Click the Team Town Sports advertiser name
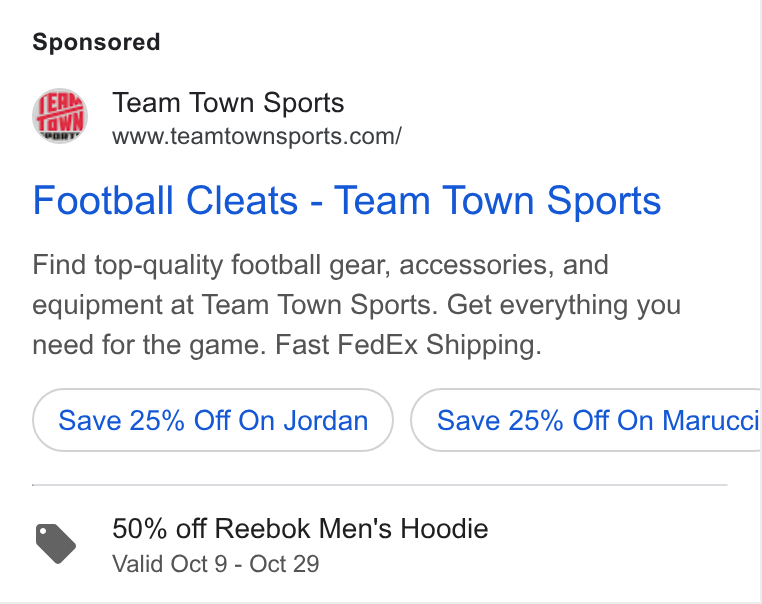Viewport: 762px width, 604px height. 228,103
